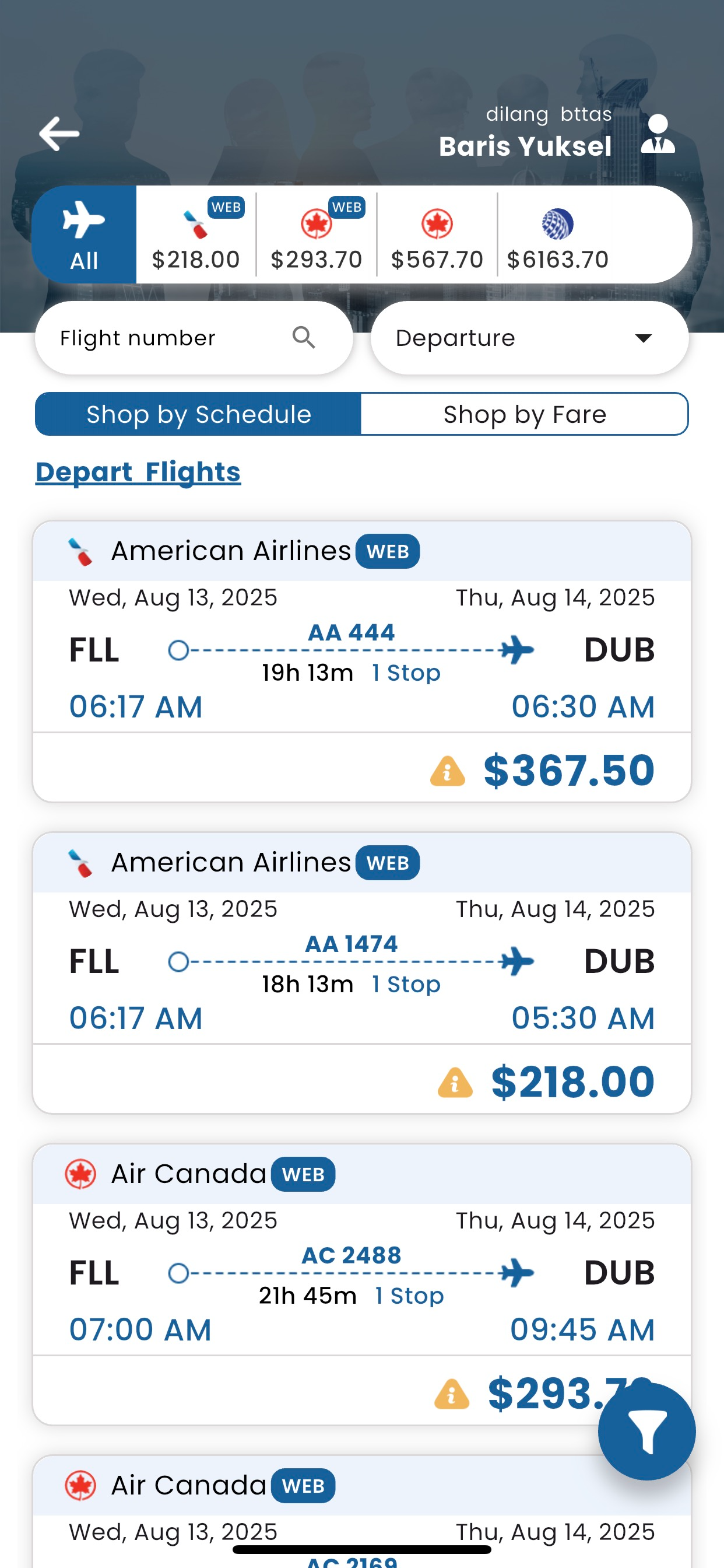This screenshot has height=1568, width=724.
Task: Open the floating filter funnel button
Action: click(646, 1431)
